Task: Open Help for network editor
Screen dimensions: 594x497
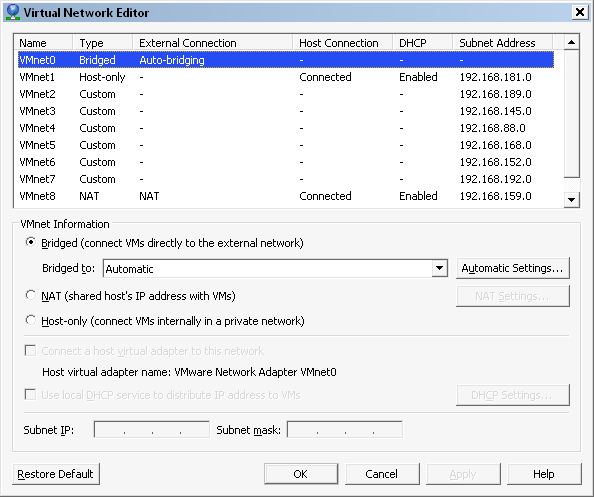Action: click(544, 474)
